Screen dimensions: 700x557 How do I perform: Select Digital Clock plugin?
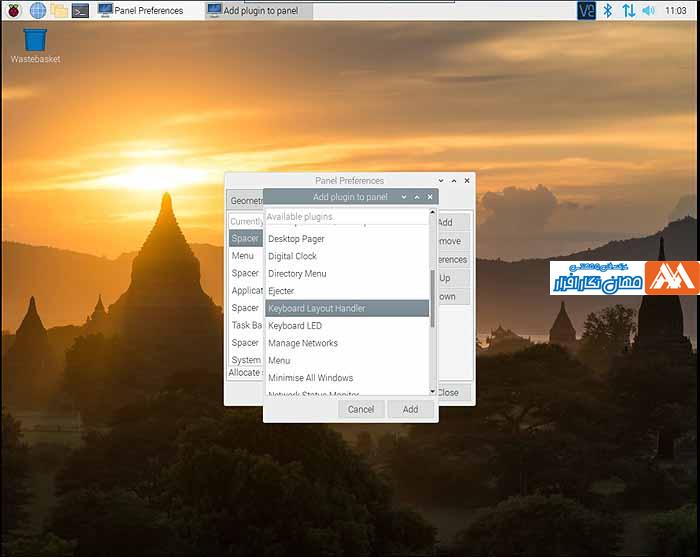[347, 256]
